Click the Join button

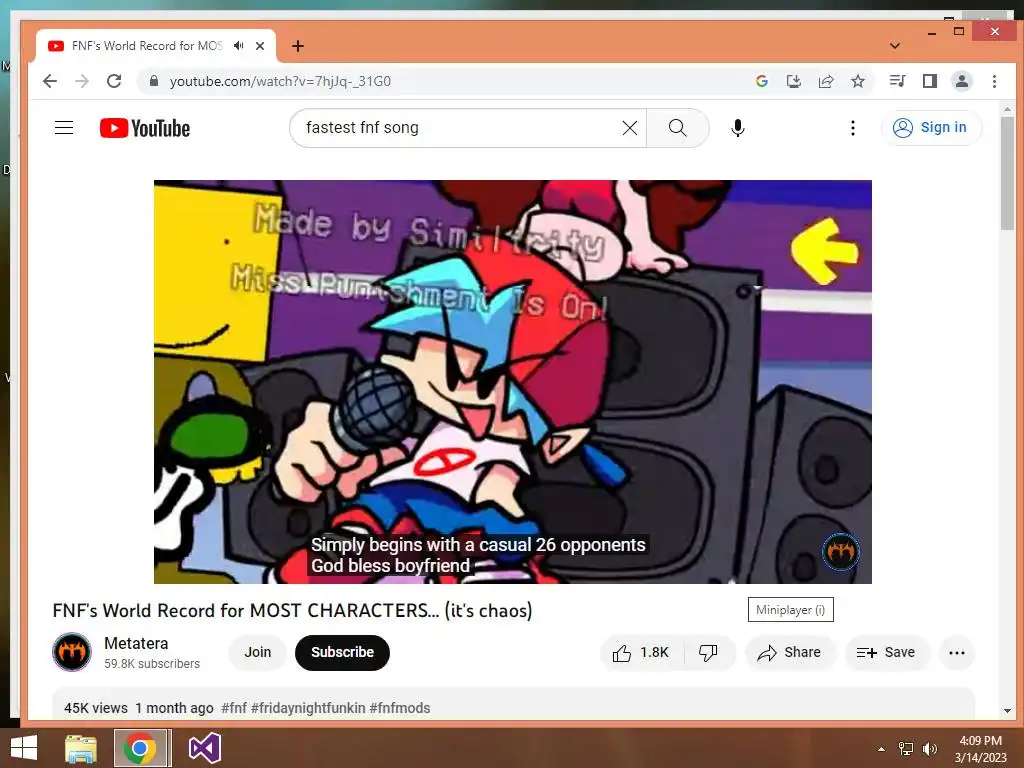click(257, 652)
